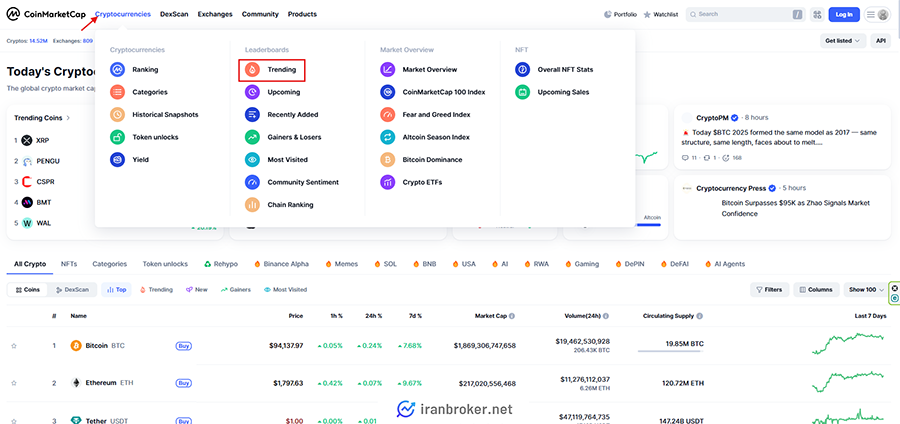
Task: Click the CoinMarketCap logo
Action: [x=46, y=14]
